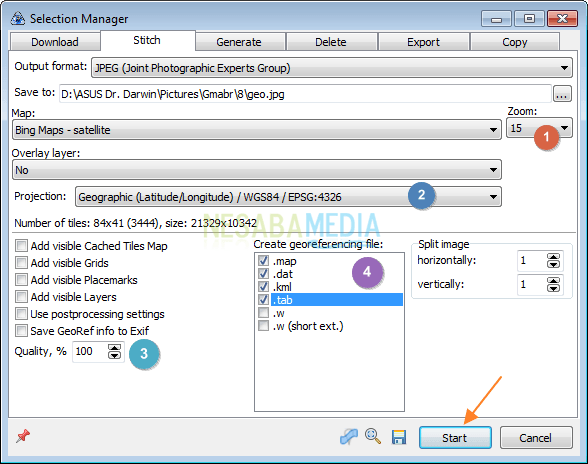Toggle Save GeoRef info to Exif
The image size is (588, 464).
pos(21,331)
